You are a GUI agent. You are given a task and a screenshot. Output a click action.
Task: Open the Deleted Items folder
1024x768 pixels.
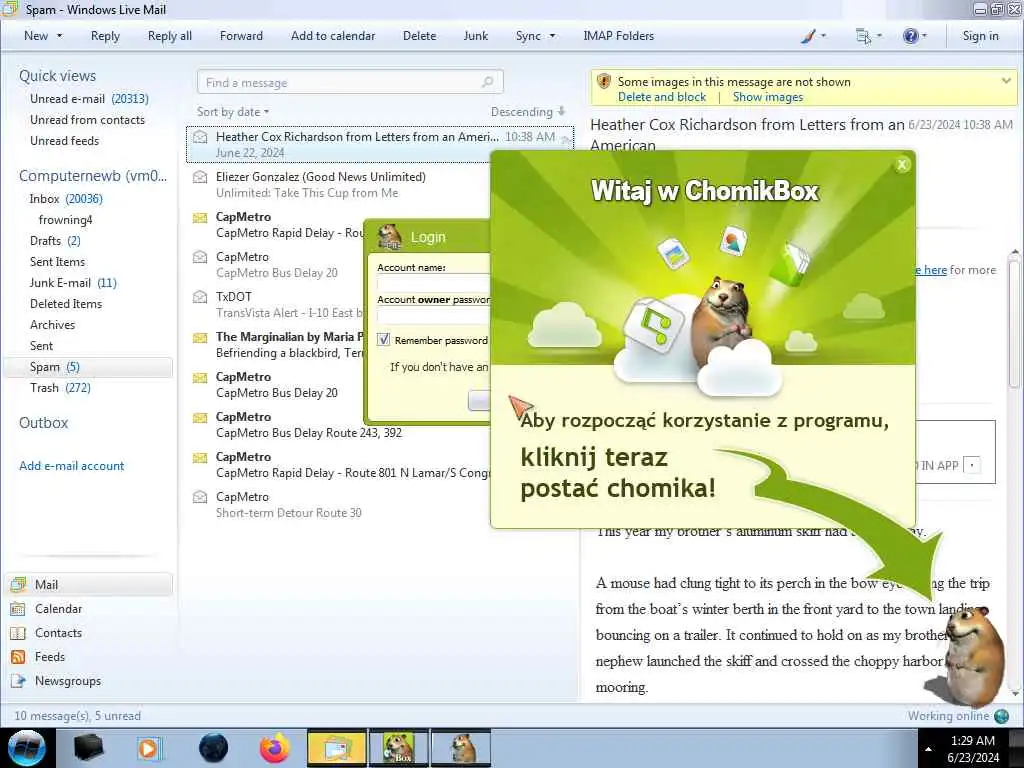[x=66, y=304]
